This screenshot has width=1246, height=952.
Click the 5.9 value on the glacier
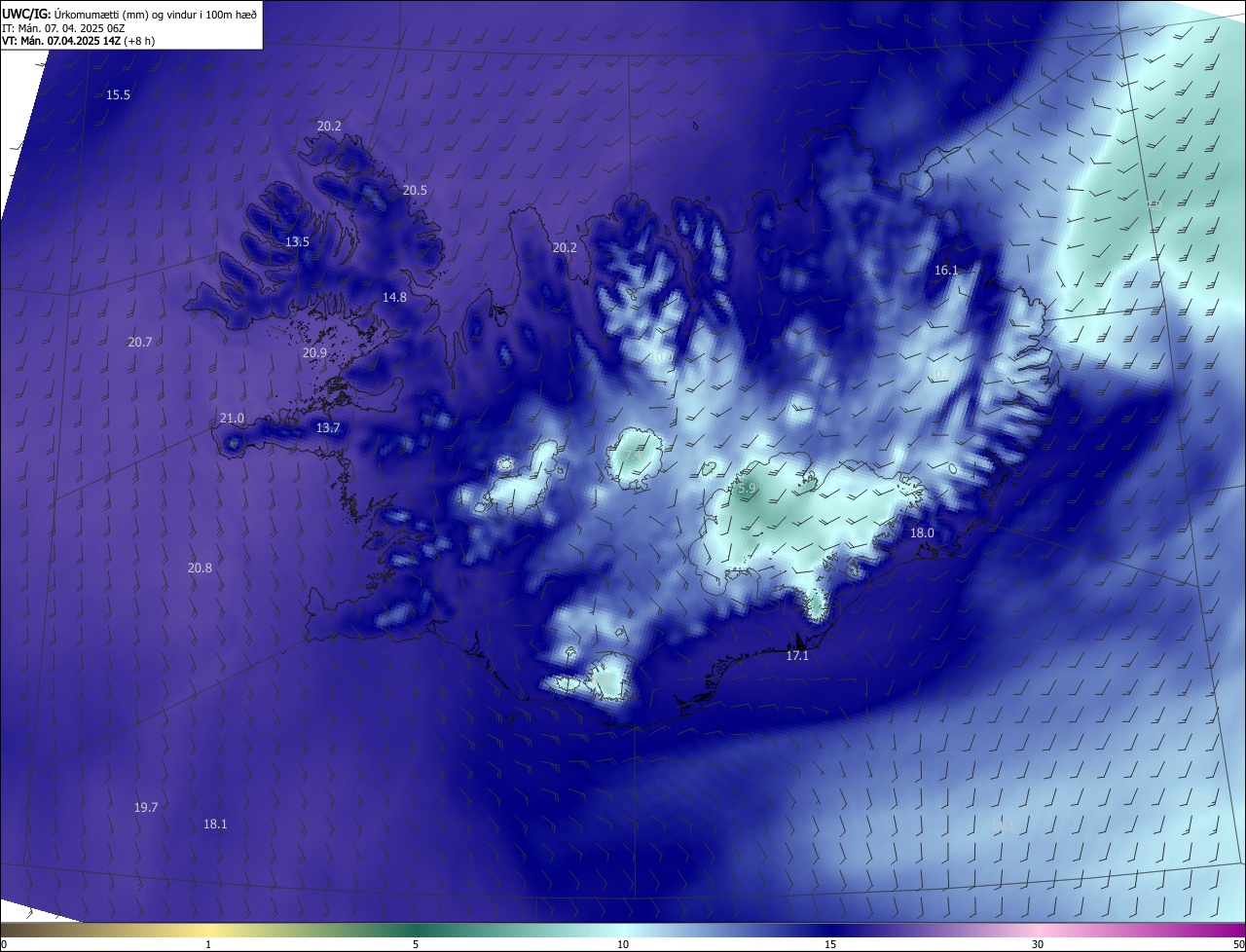point(746,489)
